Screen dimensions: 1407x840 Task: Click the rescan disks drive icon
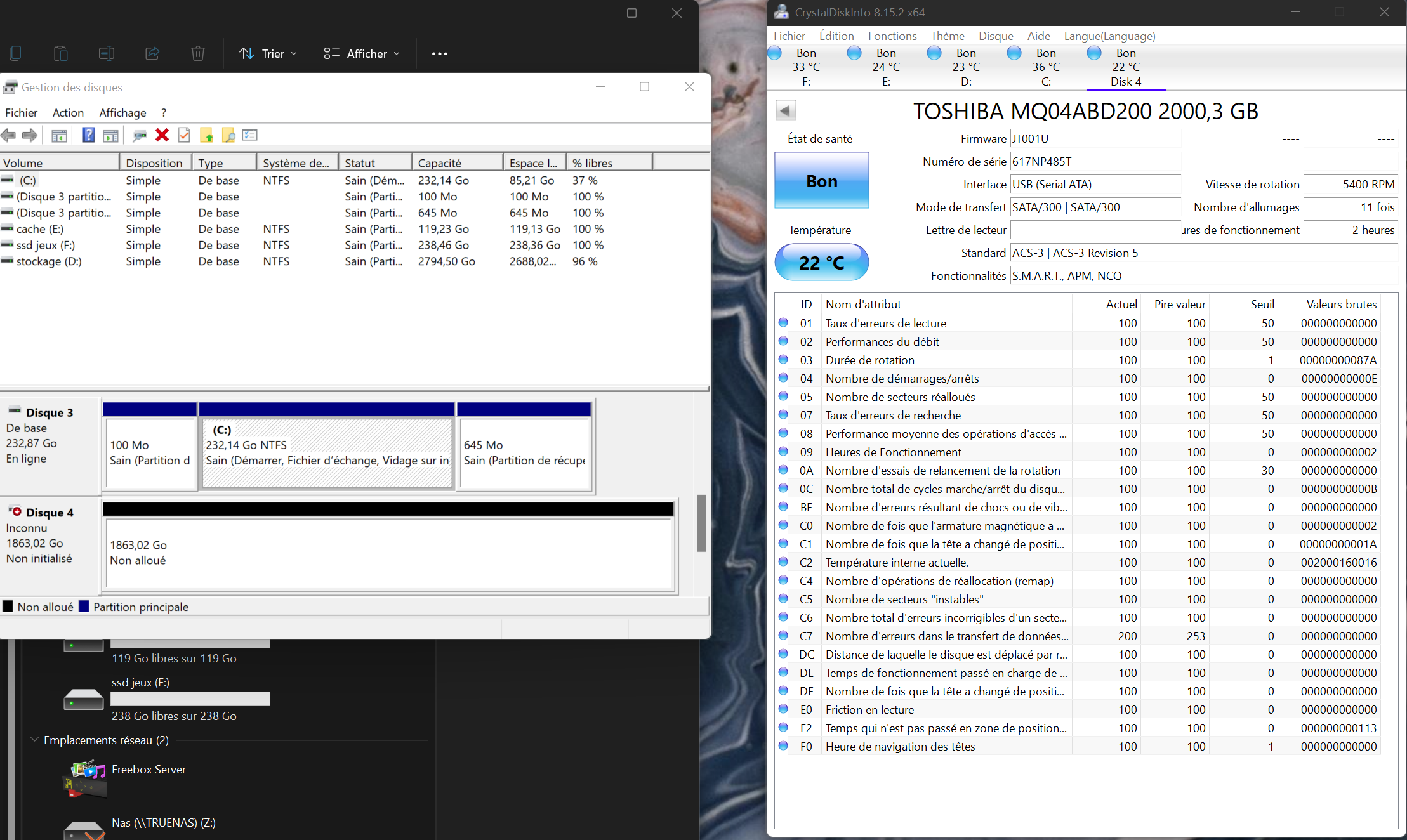point(140,135)
